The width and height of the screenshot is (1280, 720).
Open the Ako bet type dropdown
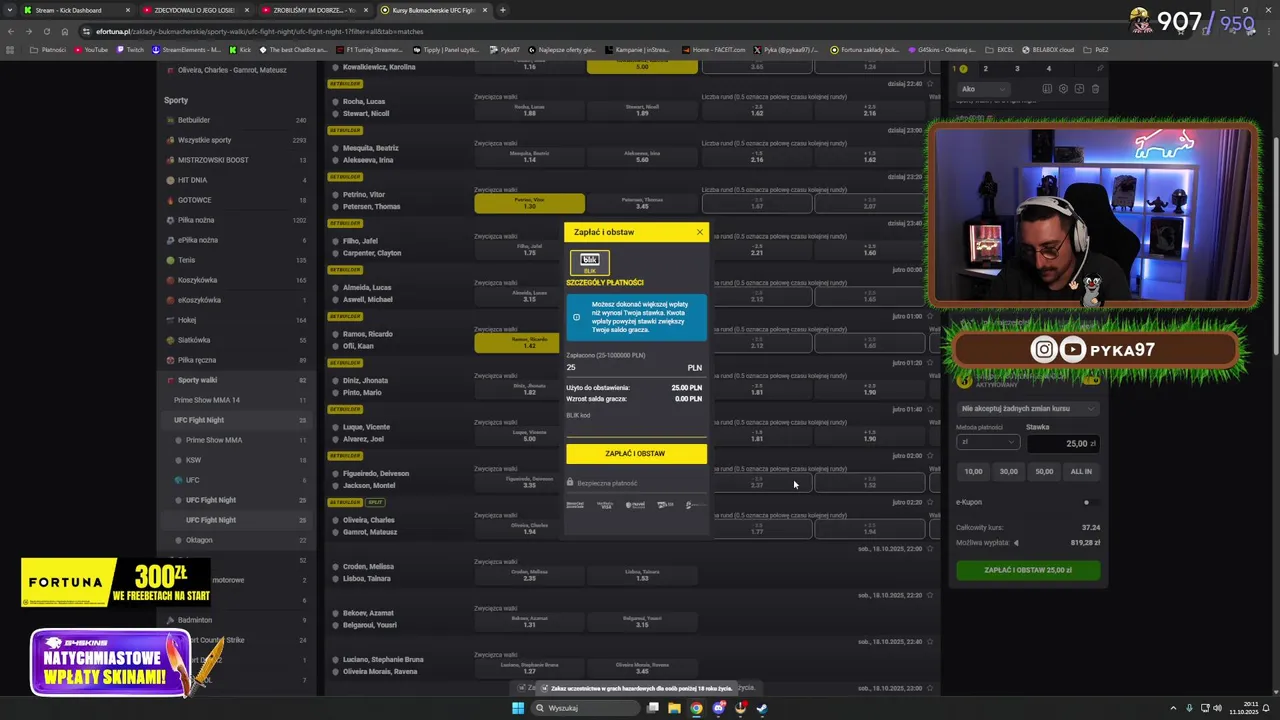pos(982,89)
